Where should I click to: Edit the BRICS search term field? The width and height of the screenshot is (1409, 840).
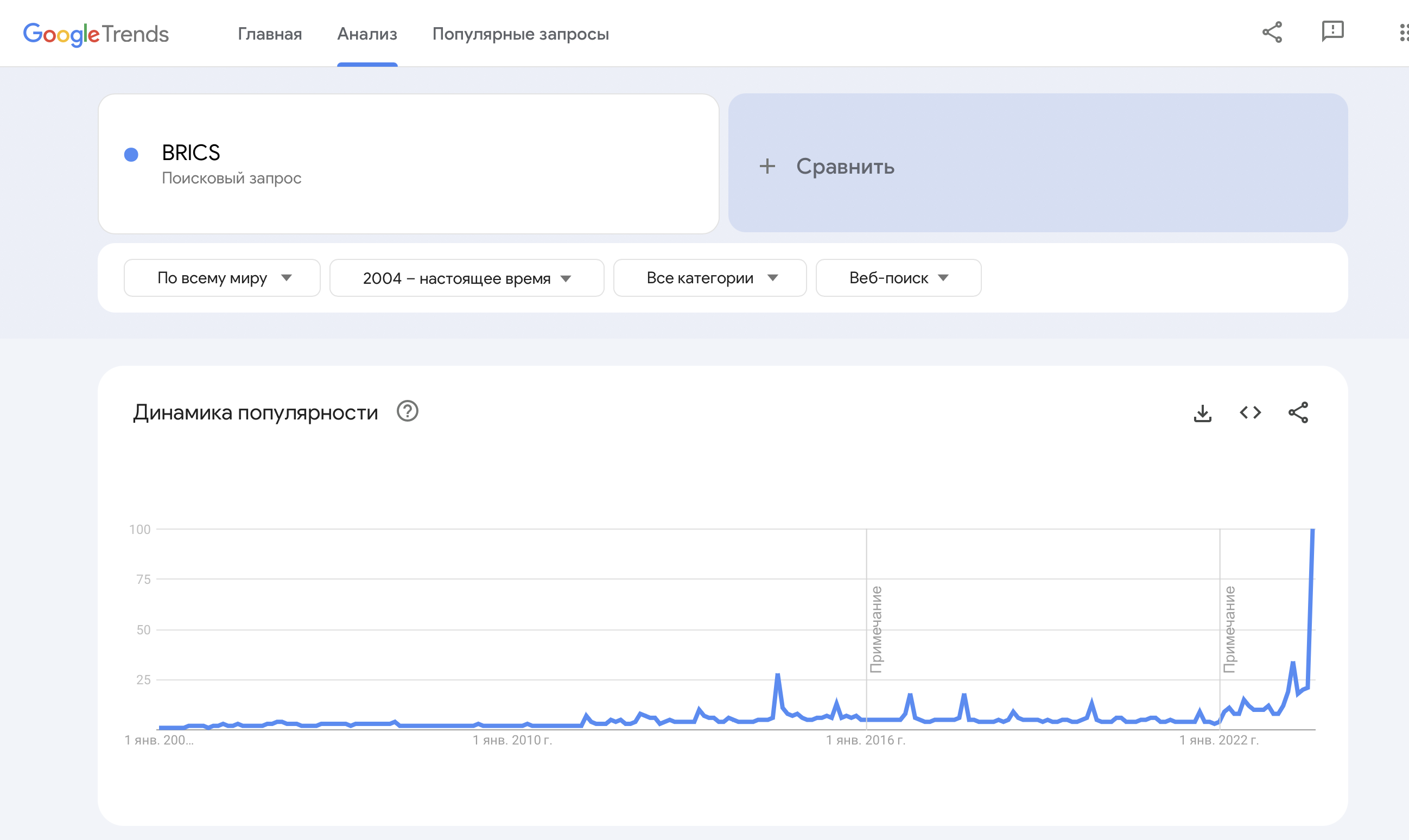click(408, 163)
